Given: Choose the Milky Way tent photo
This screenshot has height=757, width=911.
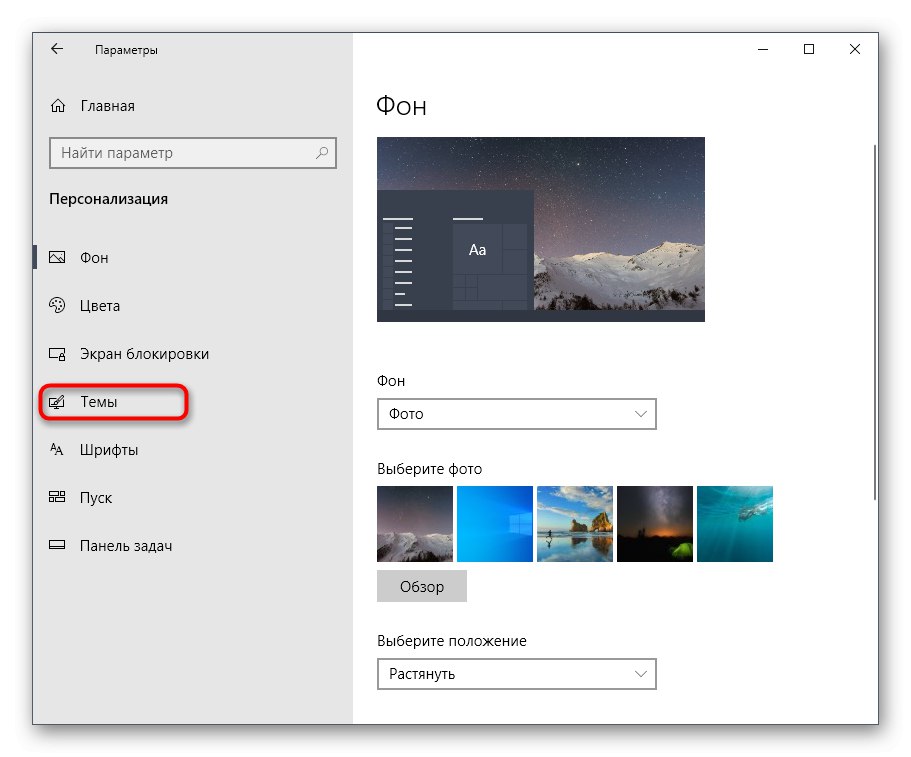Looking at the screenshot, I should [655, 524].
